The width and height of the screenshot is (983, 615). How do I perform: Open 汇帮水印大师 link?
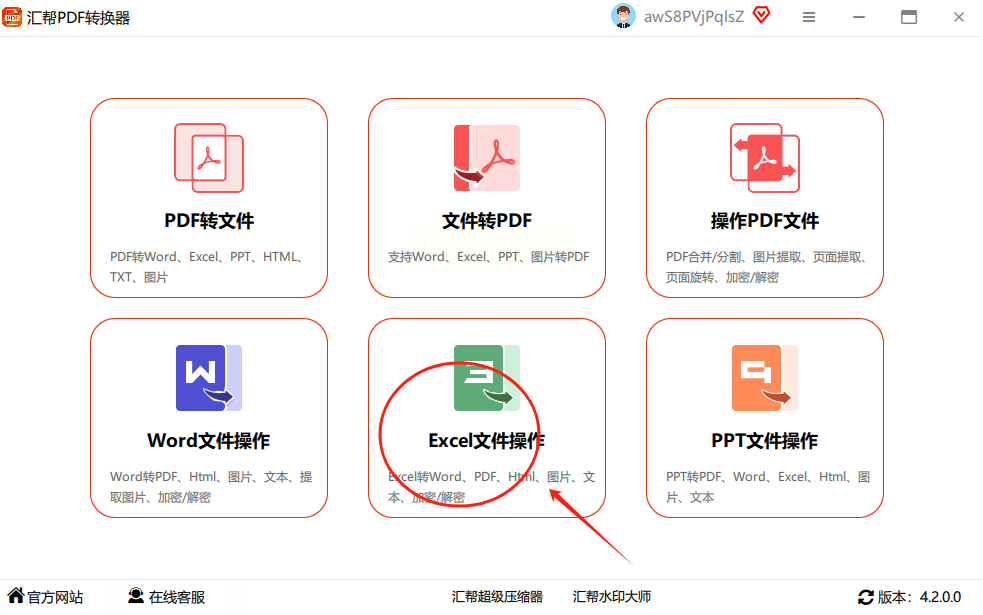612,597
